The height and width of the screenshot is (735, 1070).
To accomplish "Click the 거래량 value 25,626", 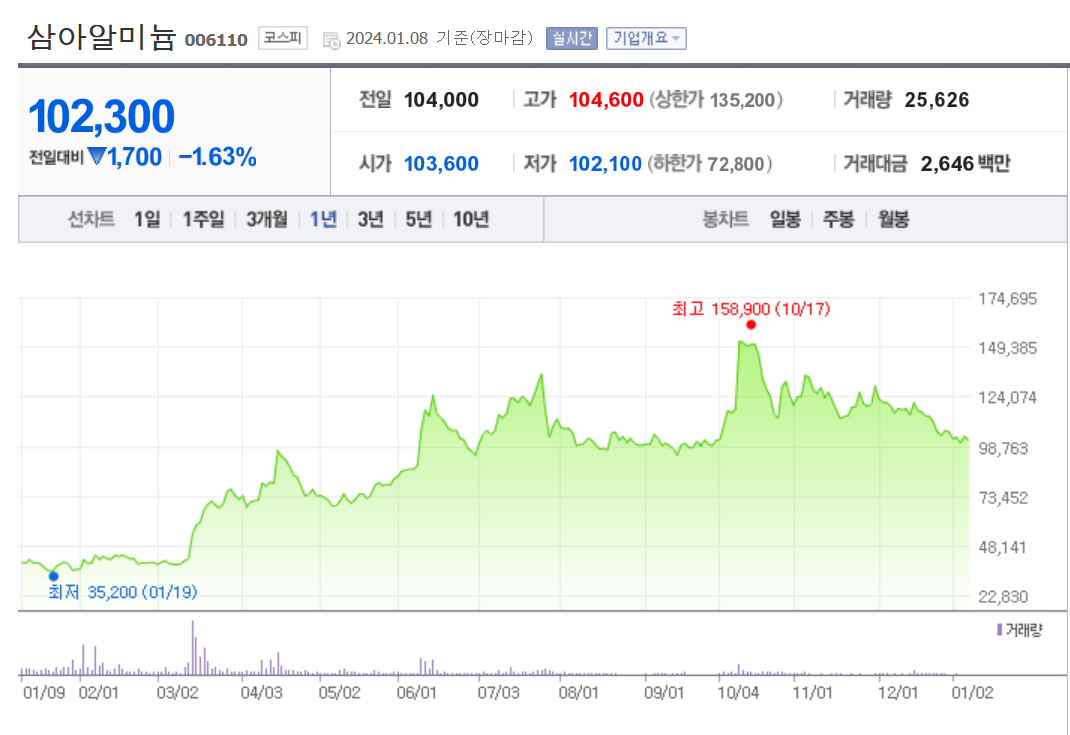I will click(936, 100).
